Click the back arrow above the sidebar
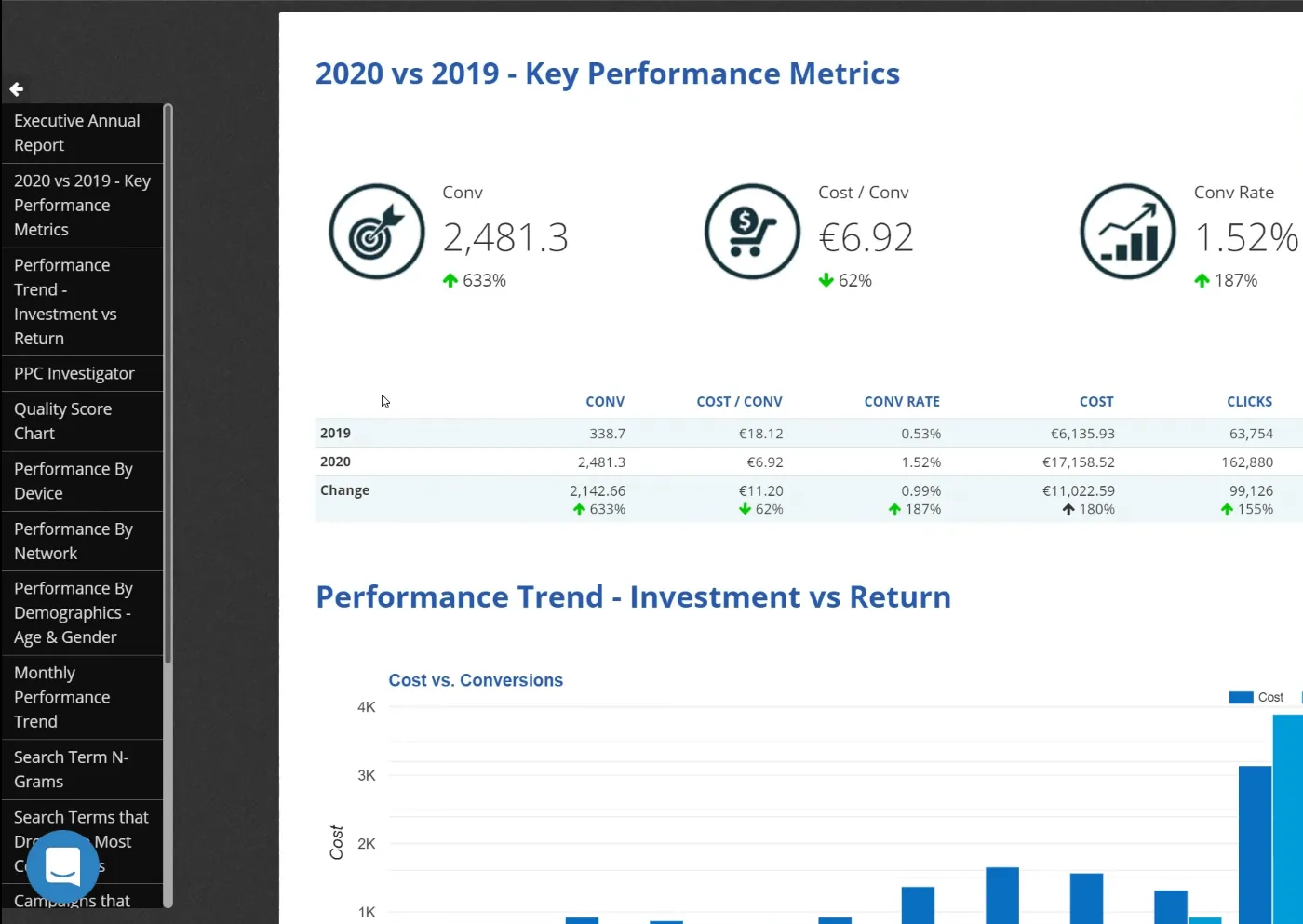The width and height of the screenshot is (1303, 924). coord(17,89)
